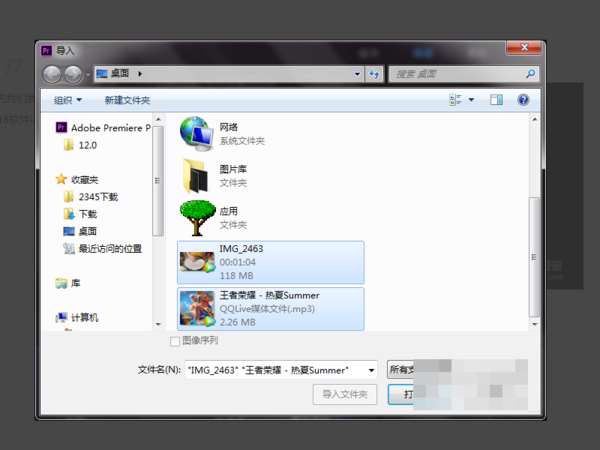Screen dimensions: 600x450
Task: Click sidebar scrollbar down arrow
Action: coord(158,324)
